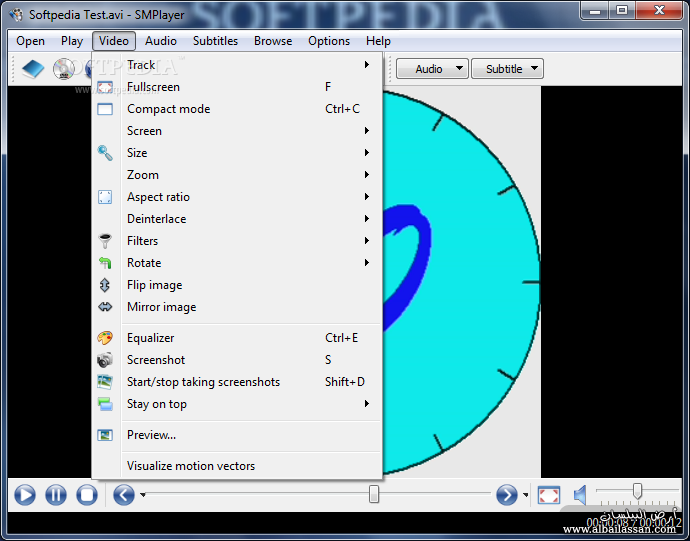Screen dimensions: 690x541
Task: Expand the Aspect ratio submenu
Action: [x=237, y=197]
